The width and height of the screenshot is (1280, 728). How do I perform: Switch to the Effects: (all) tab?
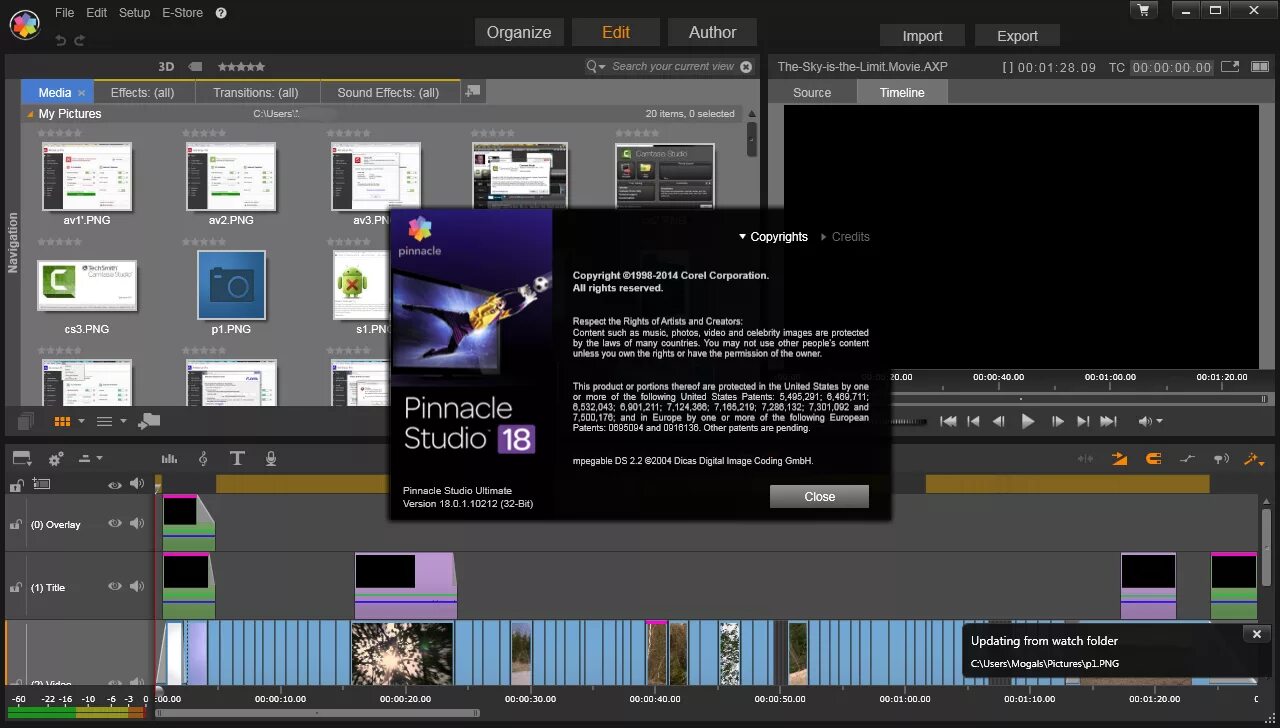[x=142, y=92]
